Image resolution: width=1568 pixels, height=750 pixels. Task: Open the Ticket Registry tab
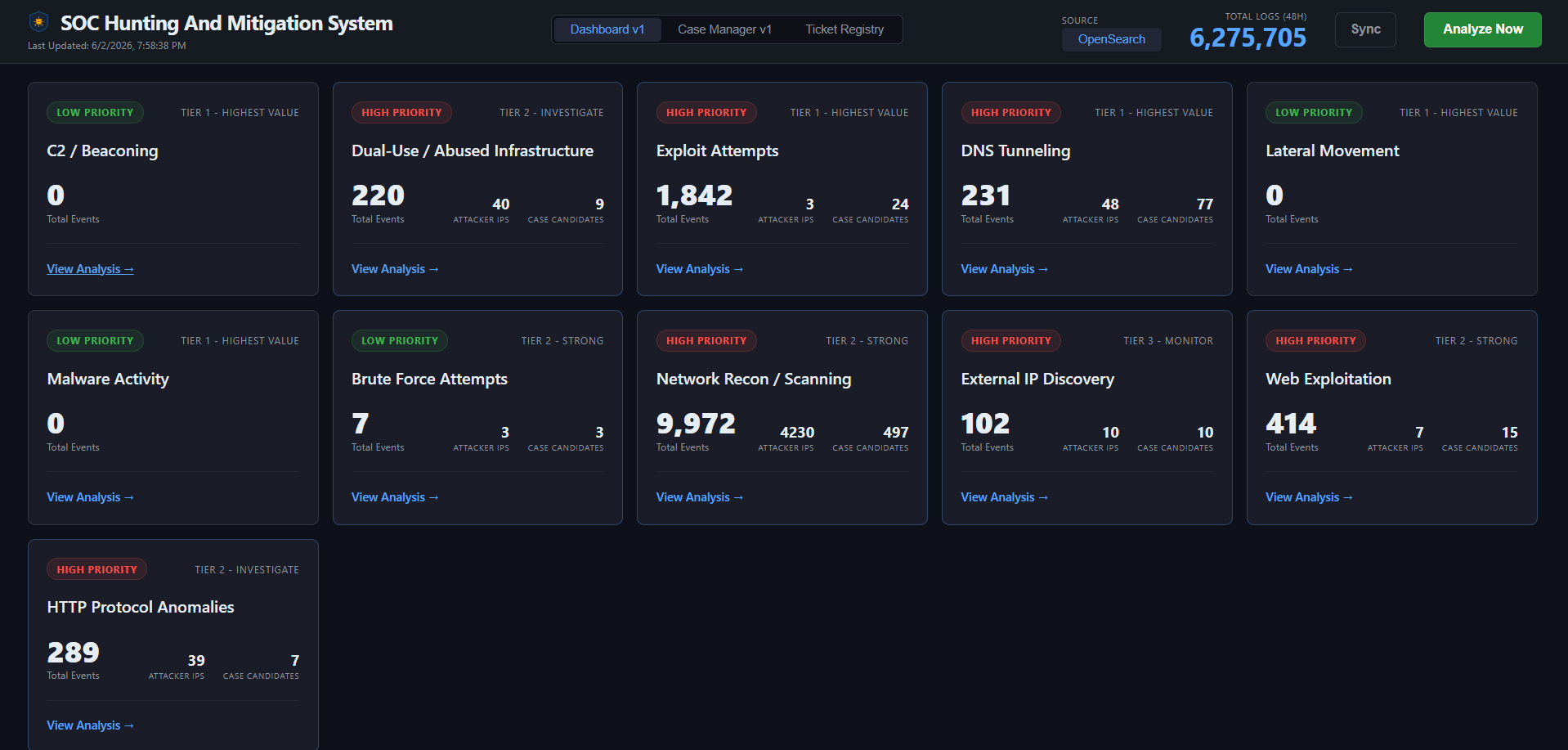point(844,29)
